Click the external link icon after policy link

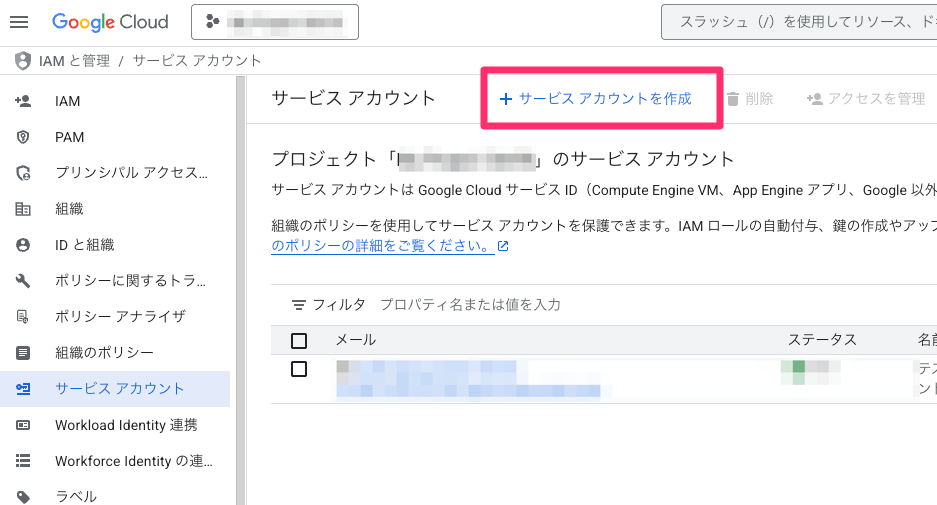click(x=503, y=246)
